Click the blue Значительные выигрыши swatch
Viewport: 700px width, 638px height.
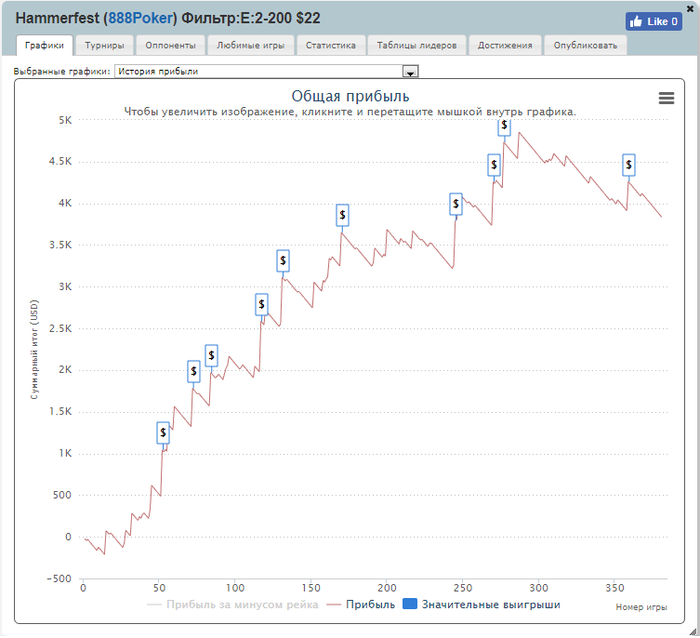tap(409, 604)
